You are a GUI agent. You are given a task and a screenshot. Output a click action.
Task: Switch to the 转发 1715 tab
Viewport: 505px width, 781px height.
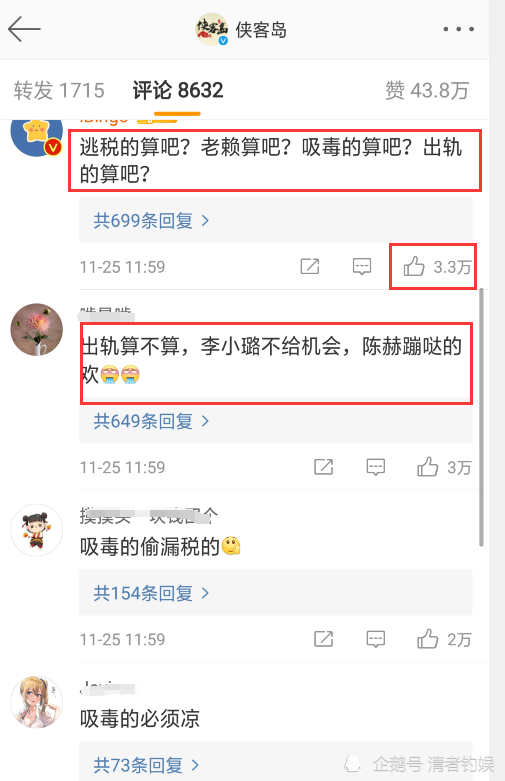(59, 91)
